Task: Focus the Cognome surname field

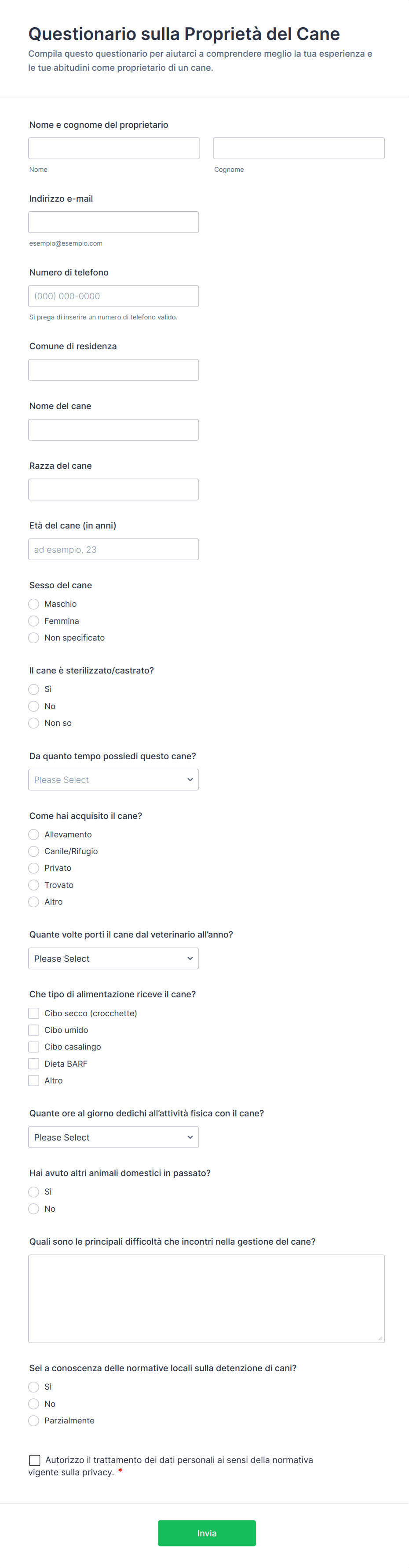Action: tap(299, 148)
